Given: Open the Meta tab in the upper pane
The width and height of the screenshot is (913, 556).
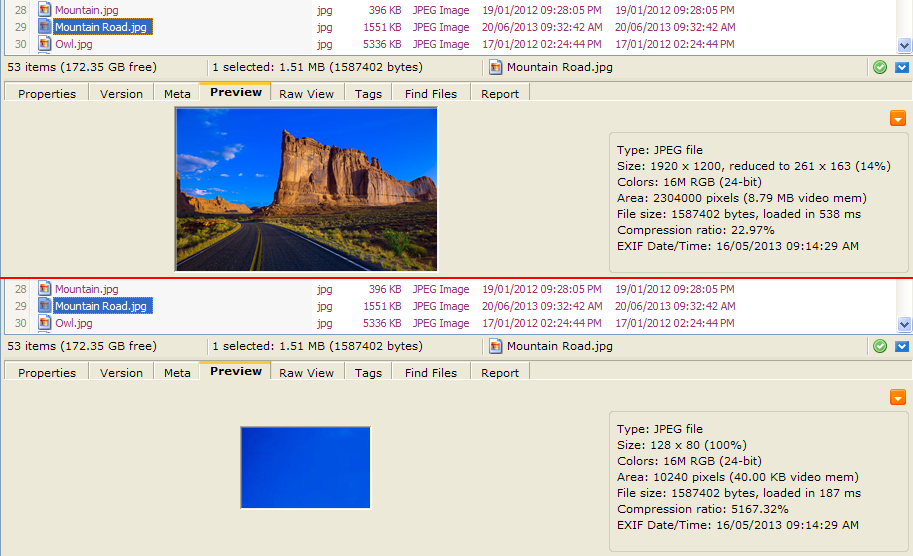Looking at the screenshot, I should coord(177,94).
